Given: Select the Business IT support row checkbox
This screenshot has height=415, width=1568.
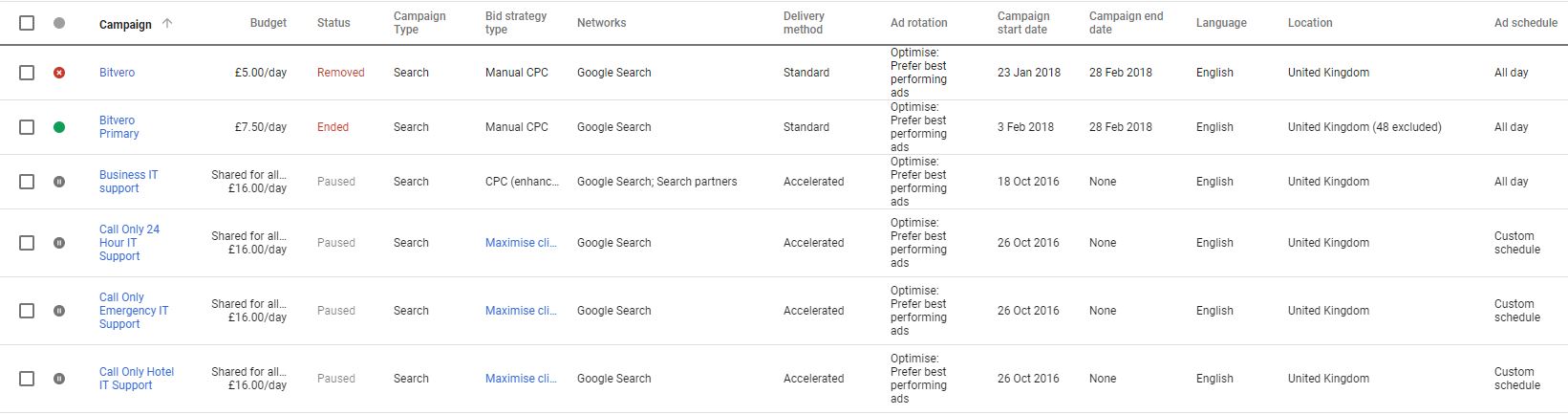Looking at the screenshot, I should pos(27,182).
